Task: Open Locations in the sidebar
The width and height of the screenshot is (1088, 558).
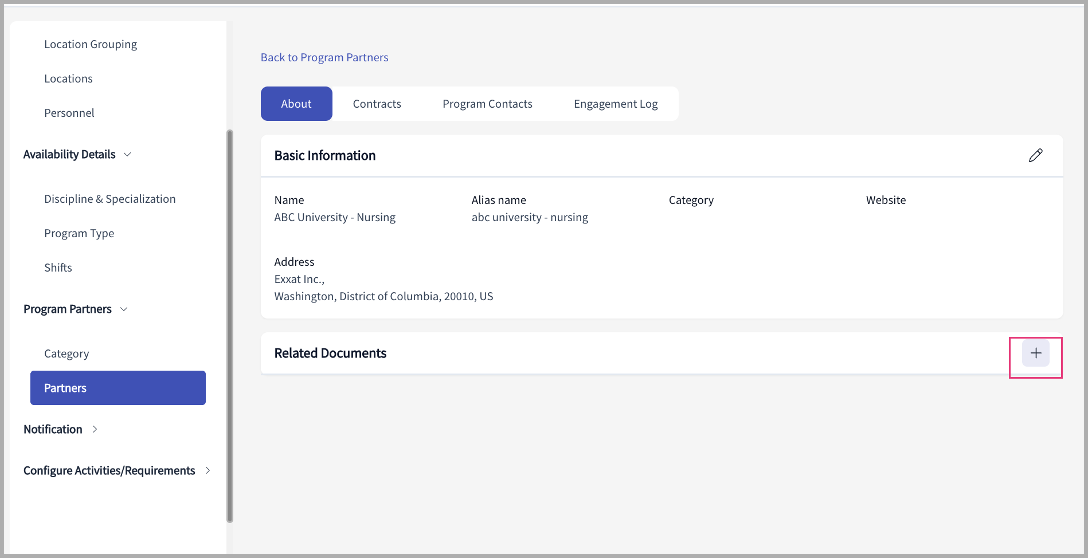Action: 68,79
